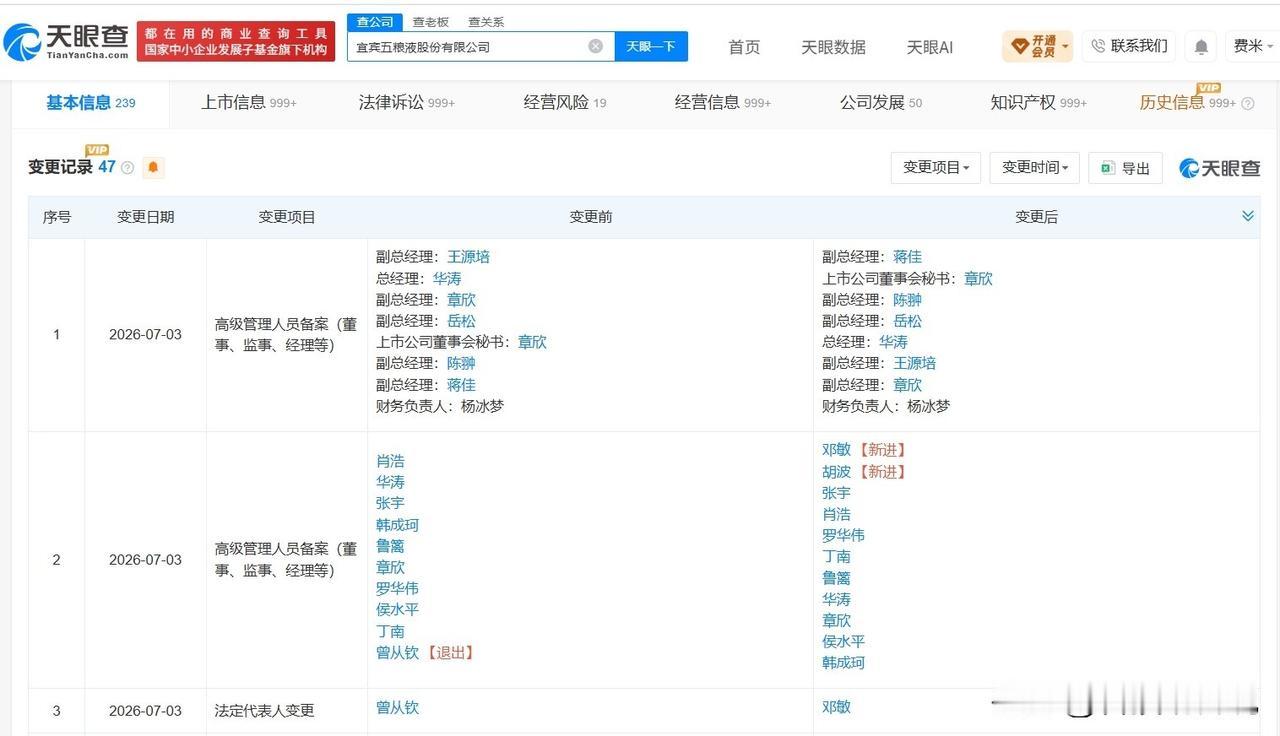Open 陈翀 link in the 变更后 column

(x=907, y=300)
